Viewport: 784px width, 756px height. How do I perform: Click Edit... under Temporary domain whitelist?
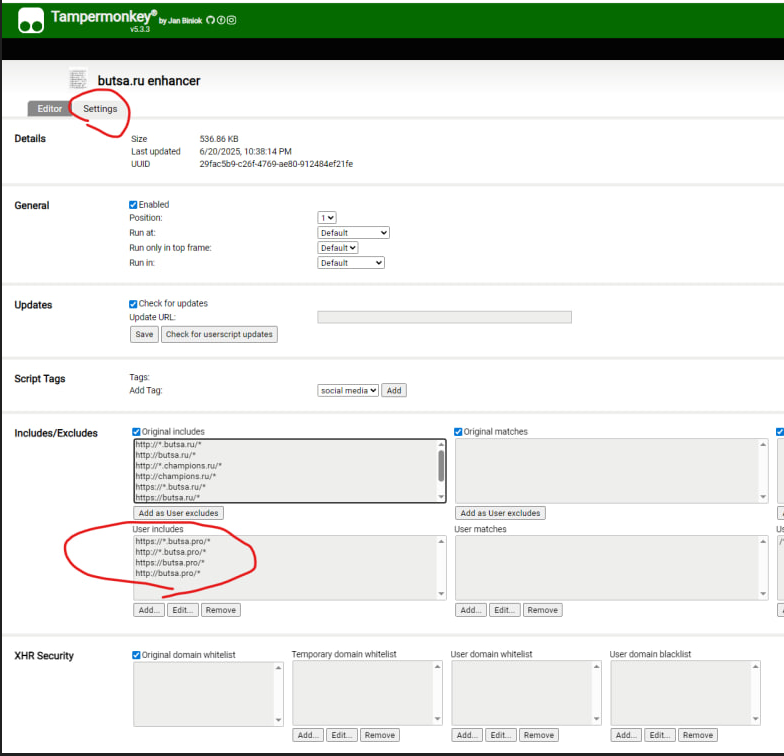[342, 735]
